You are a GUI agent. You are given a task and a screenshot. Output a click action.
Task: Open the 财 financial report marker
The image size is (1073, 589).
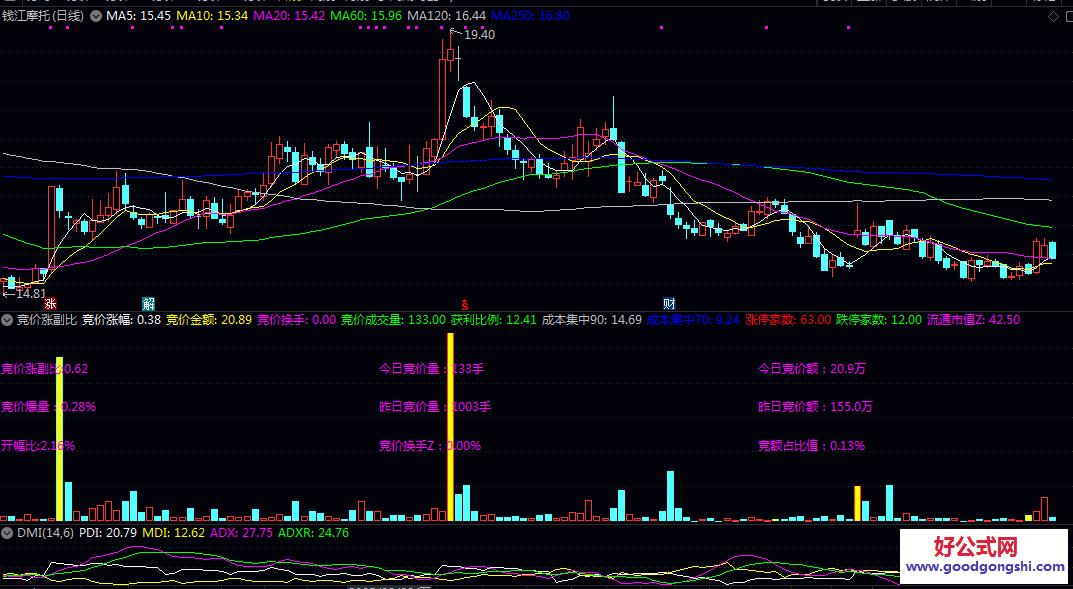(669, 304)
